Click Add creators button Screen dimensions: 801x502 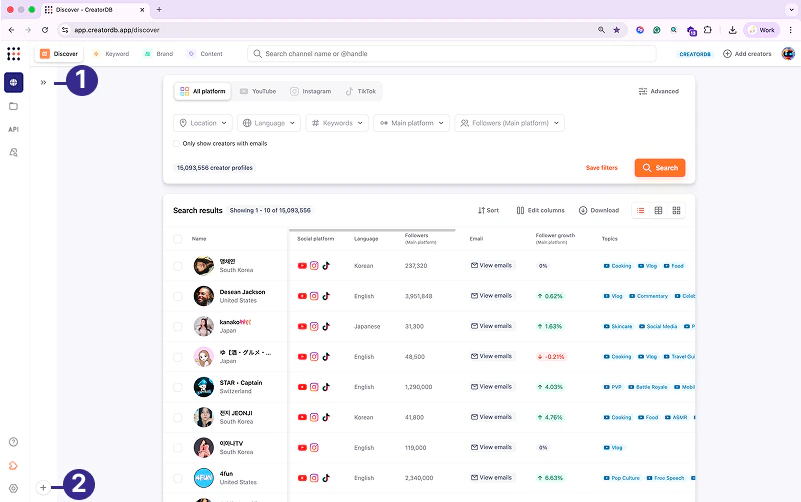(x=747, y=54)
